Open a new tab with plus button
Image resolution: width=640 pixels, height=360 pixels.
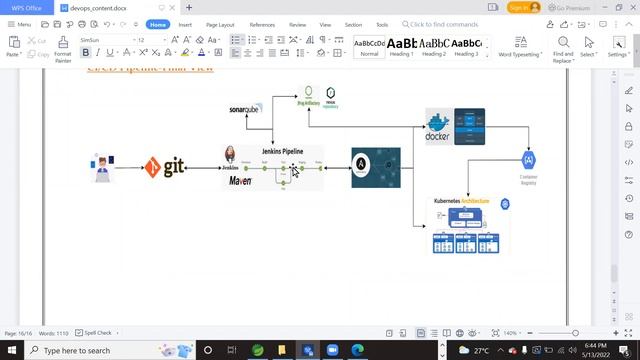coord(189,7)
